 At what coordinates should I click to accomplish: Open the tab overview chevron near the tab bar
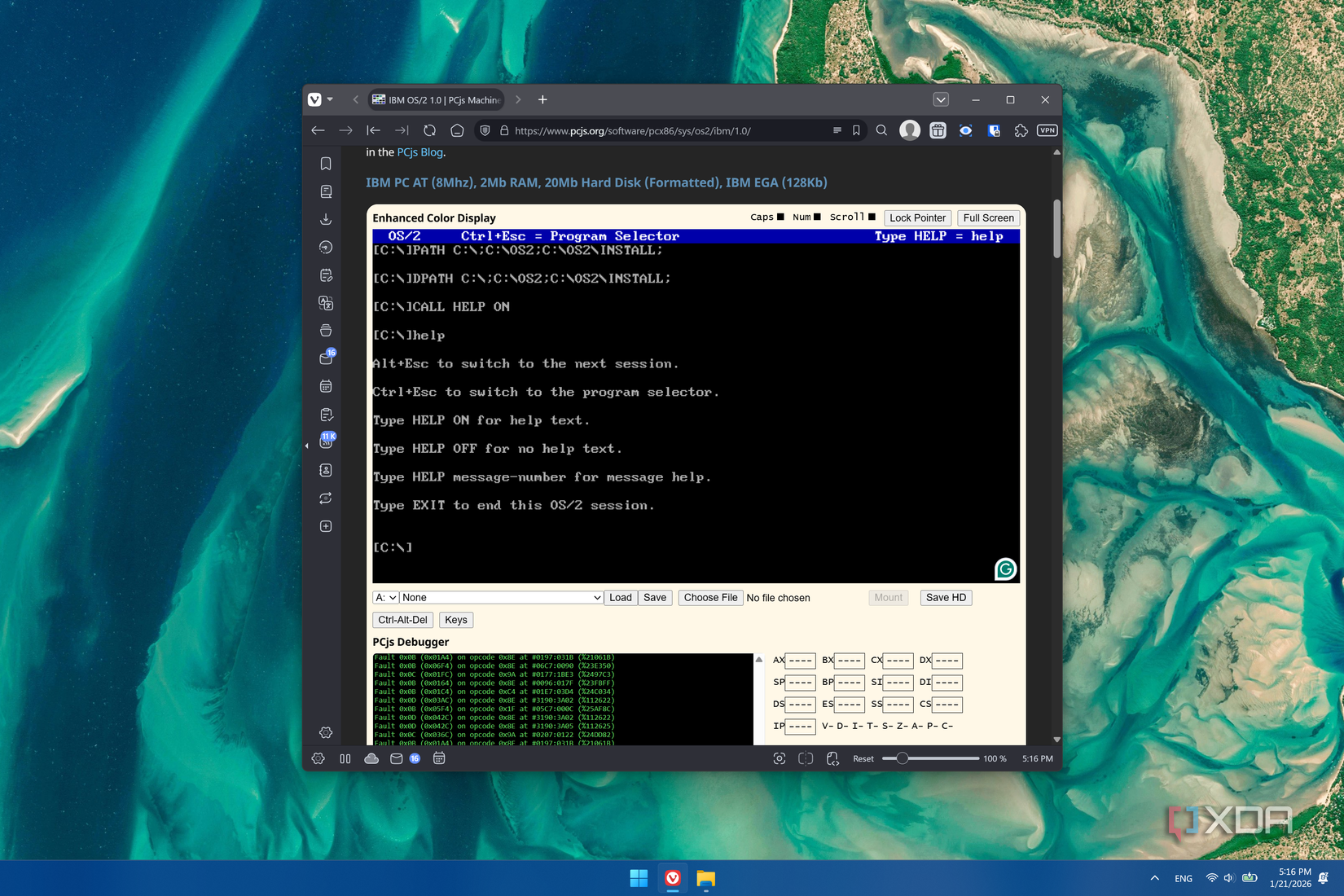coord(941,99)
